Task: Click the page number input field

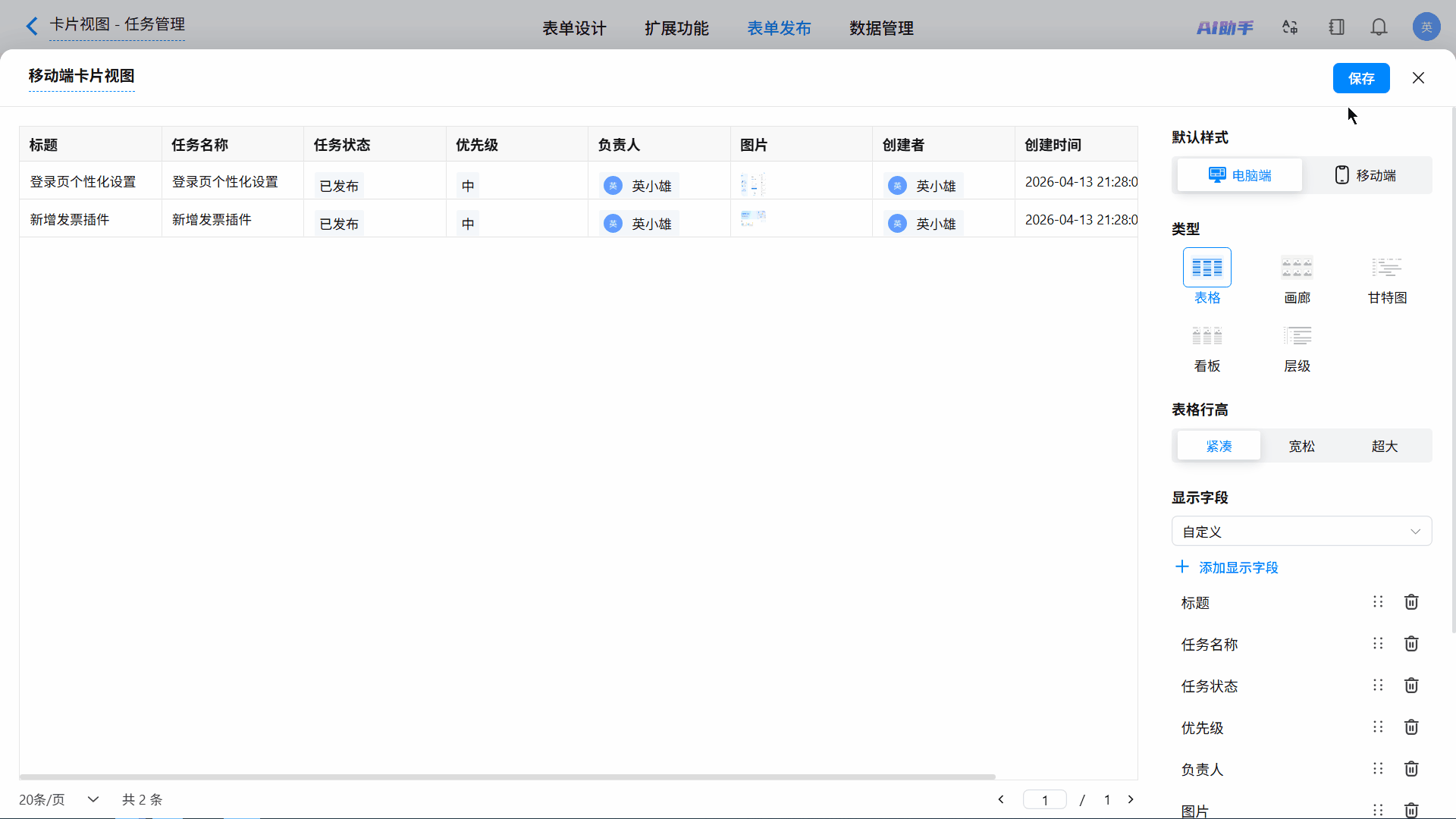Action: (1044, 800)
